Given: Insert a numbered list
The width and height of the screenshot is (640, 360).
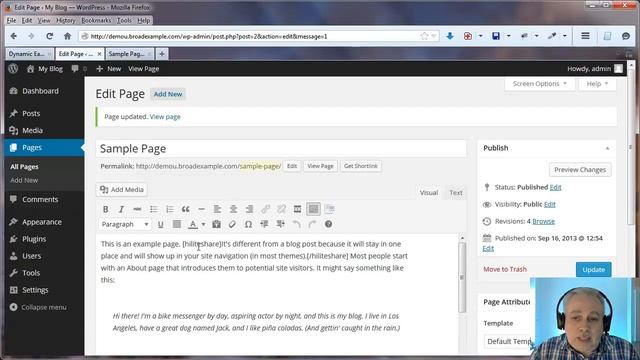Looking at the screenshot, I should pos(169,209).
